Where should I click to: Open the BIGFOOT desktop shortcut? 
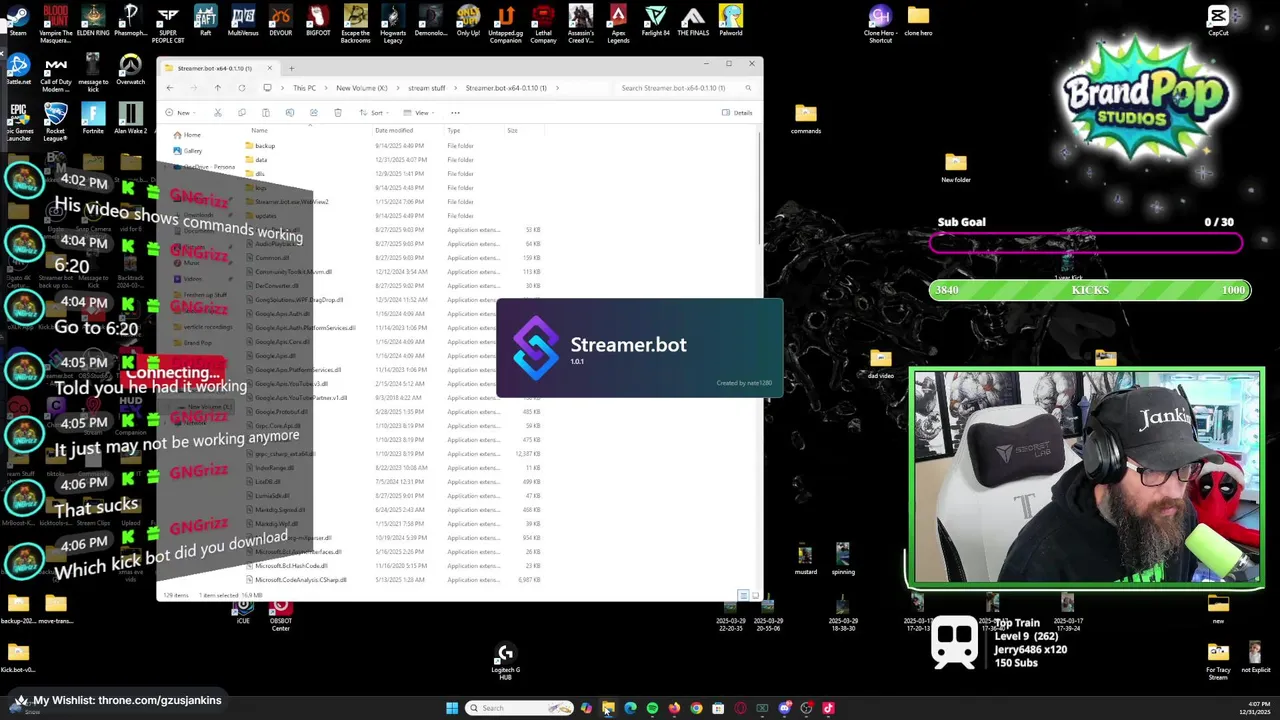pos(318,20)
